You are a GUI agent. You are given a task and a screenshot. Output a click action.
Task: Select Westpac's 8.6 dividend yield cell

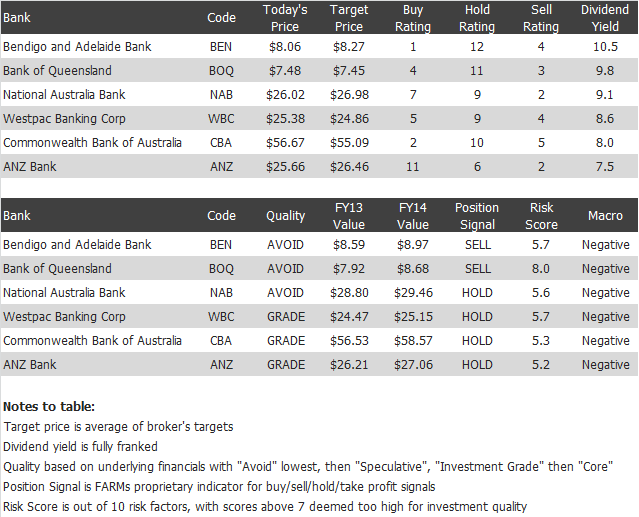tap(605, 119)
